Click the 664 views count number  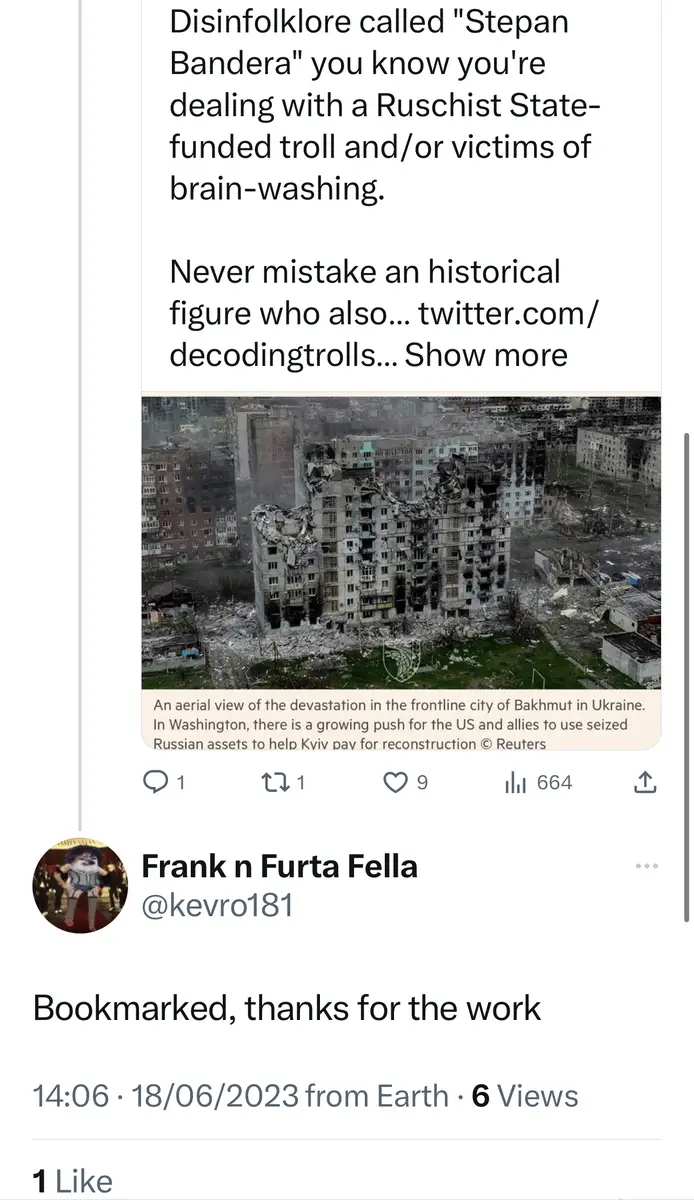tap(555, 783)
